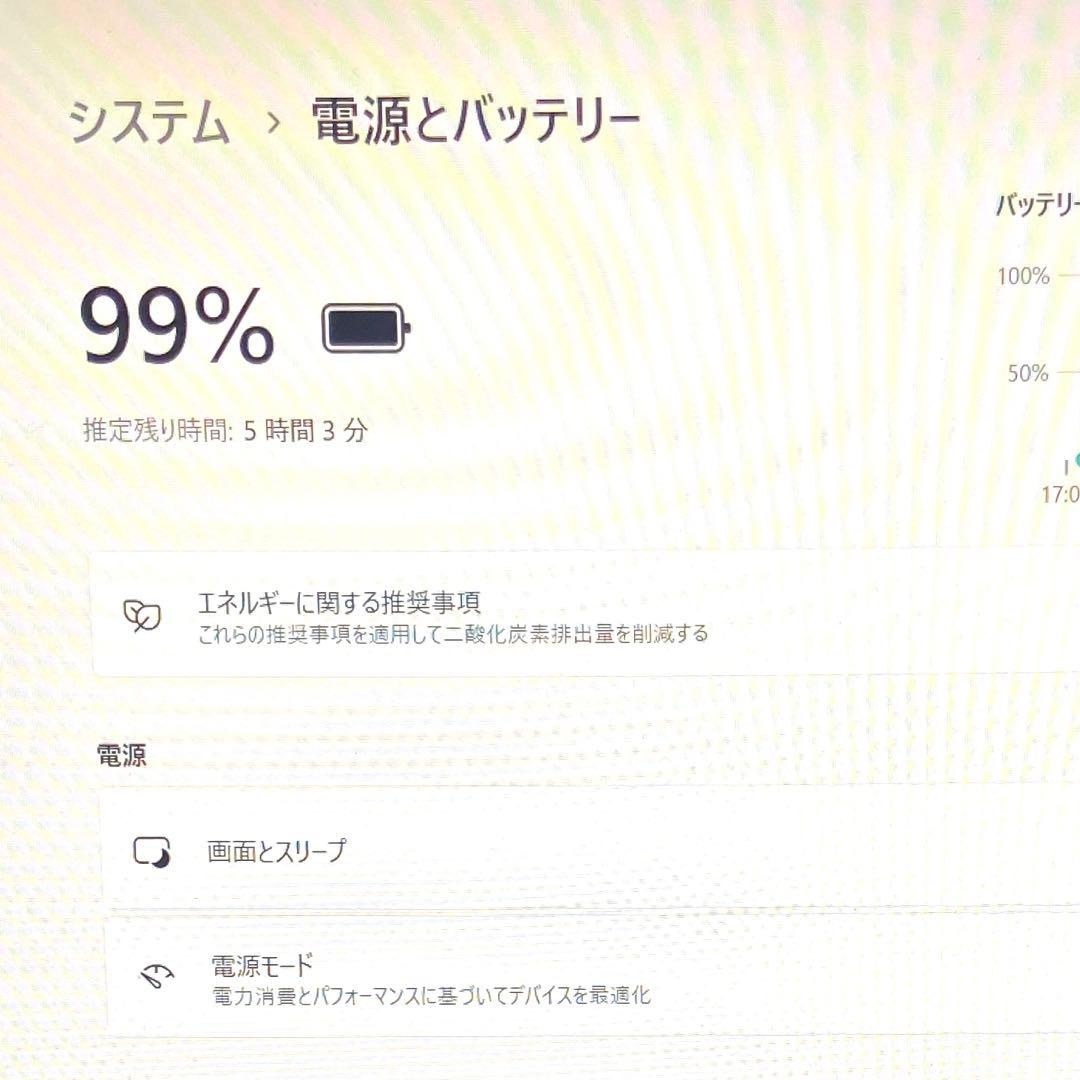Image resolution: width=1080 pixels, height=1080 pixels.
Task: Click the power mode speedometer icon
Action: click(155, 977)
